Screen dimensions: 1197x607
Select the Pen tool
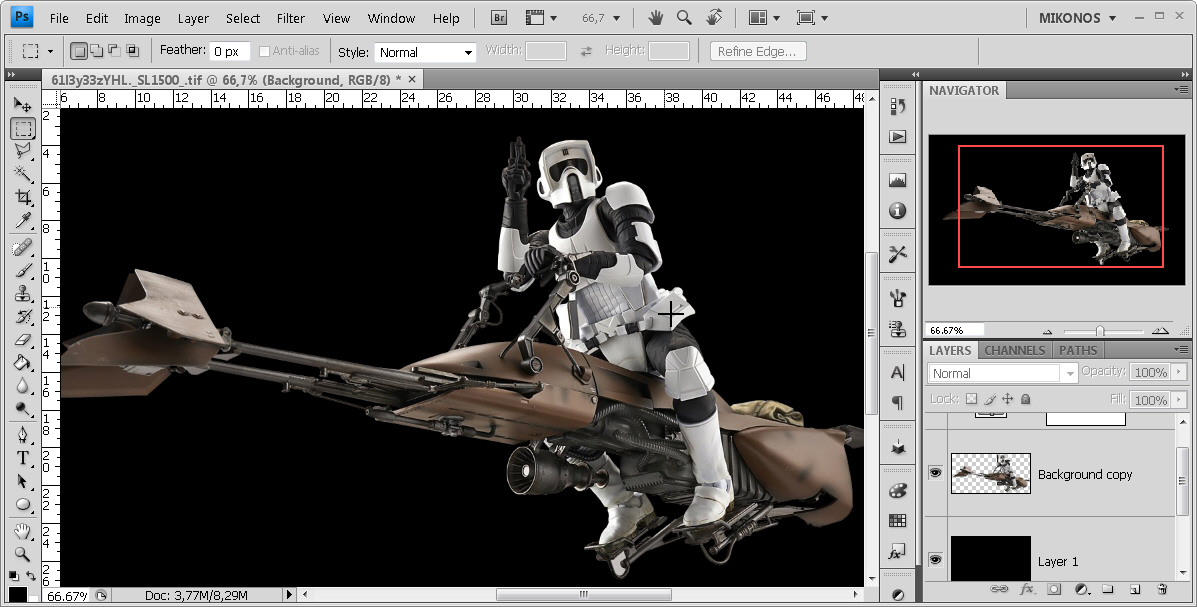coord(23,434)
